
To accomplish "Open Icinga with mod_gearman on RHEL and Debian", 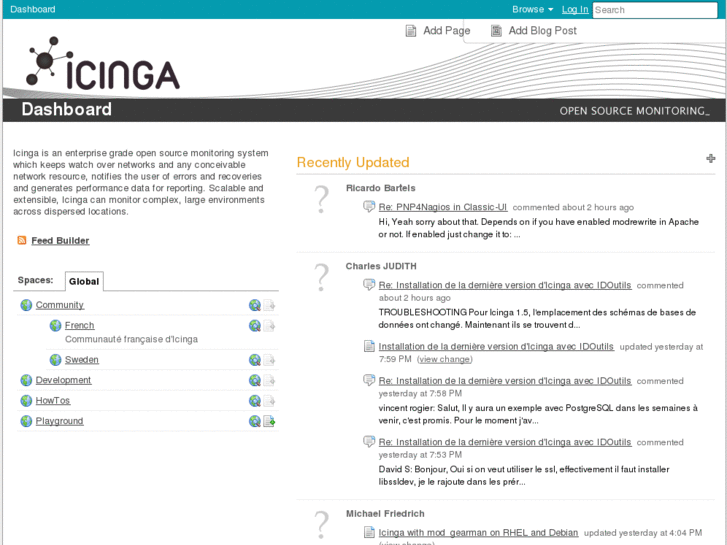I will [478, 532].
